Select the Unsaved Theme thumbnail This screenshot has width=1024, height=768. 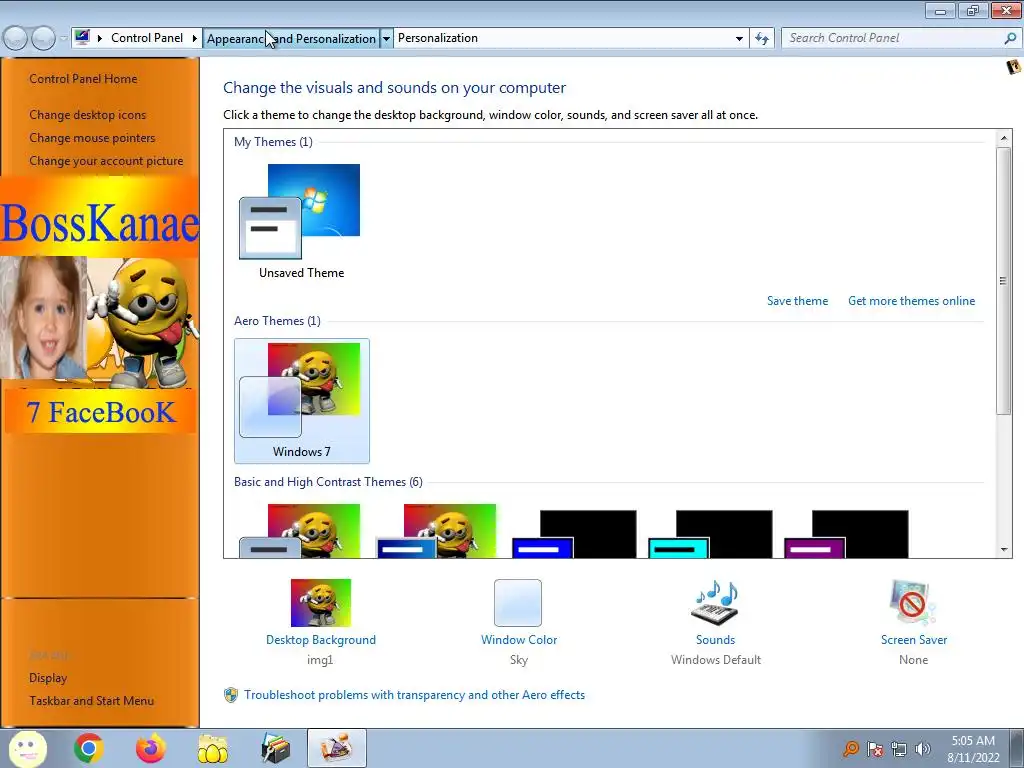[x=301, y=221]
